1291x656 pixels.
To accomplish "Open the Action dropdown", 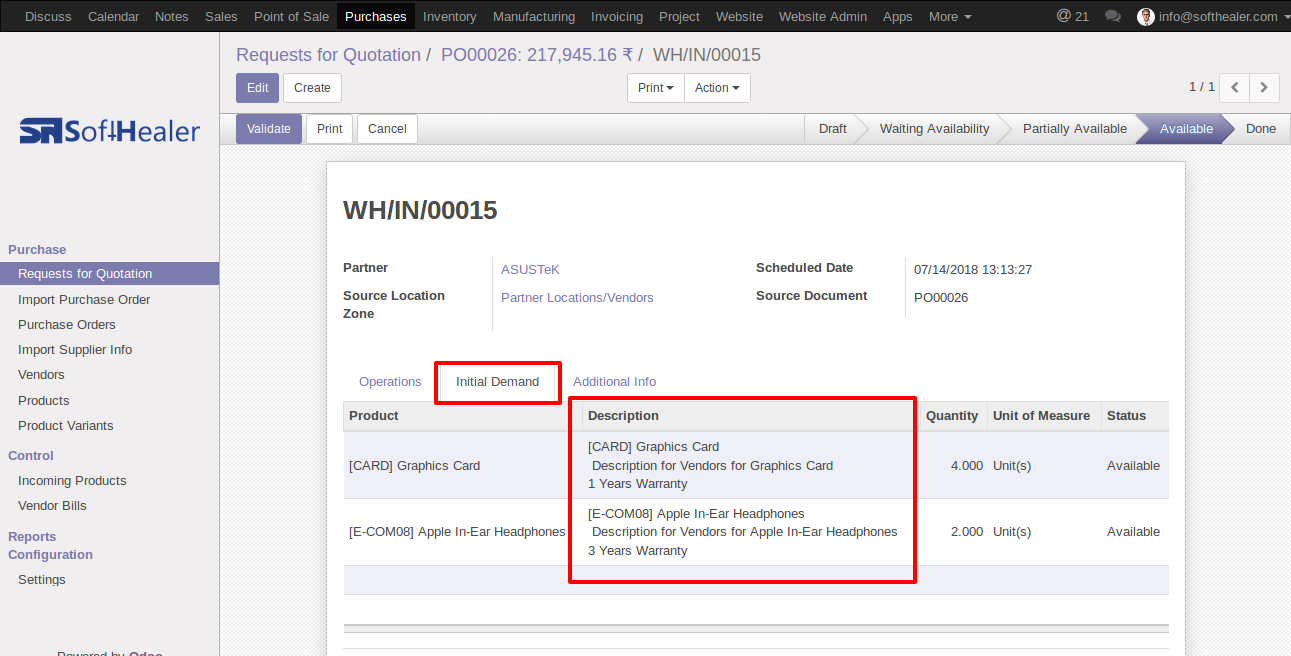I will (x=717, y=88).
